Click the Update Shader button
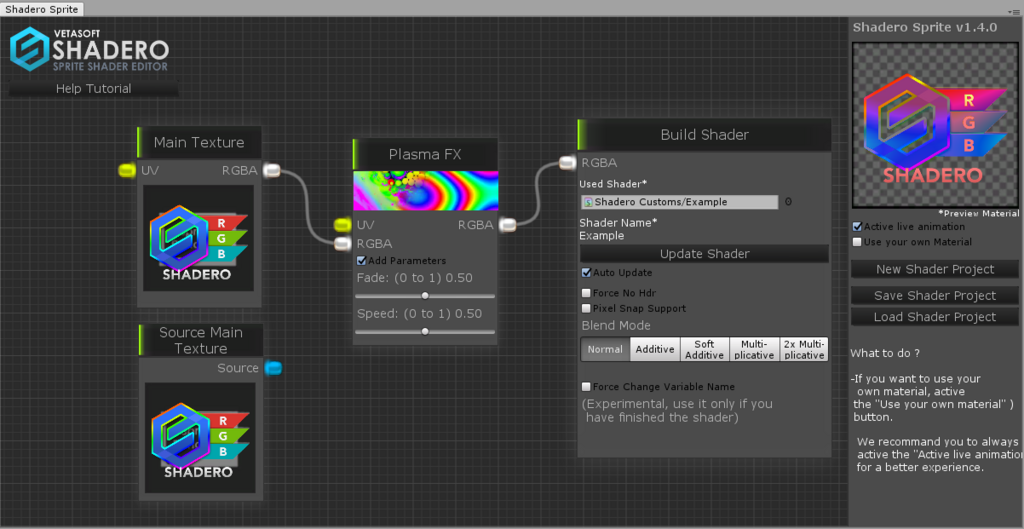The image size is (1024, 529). (x=705, y=253)
